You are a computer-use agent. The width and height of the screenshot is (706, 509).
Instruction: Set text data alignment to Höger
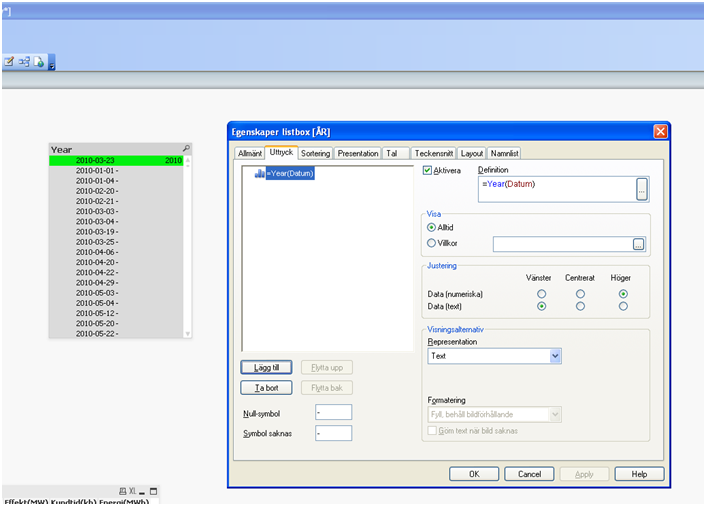point(623,307)
